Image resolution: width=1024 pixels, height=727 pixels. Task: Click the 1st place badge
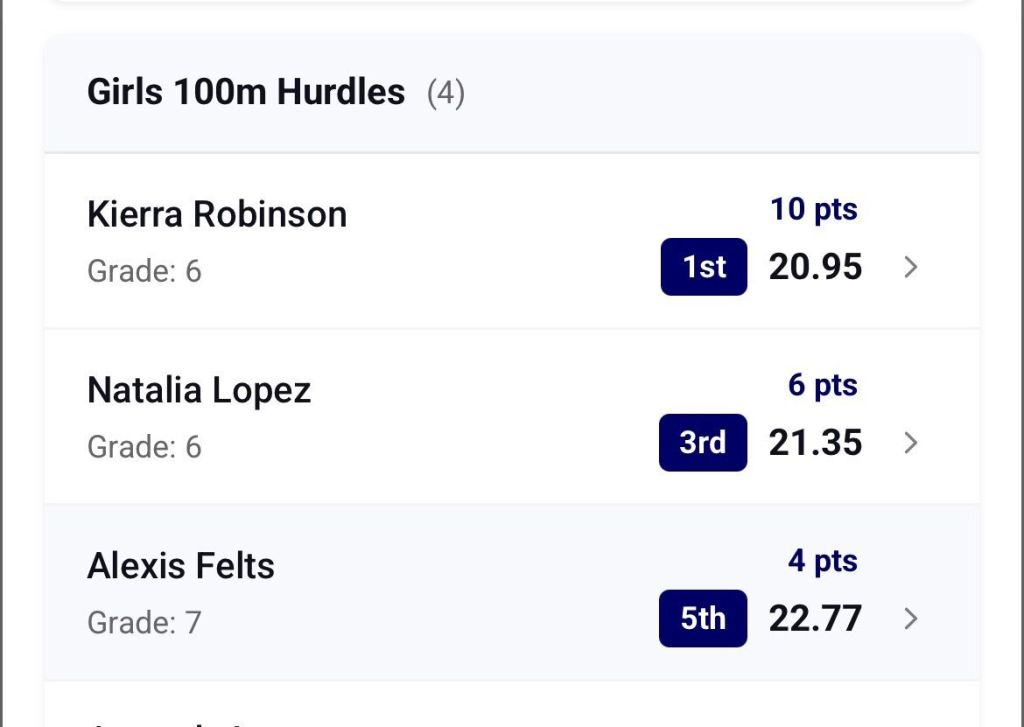pos(704,267)
